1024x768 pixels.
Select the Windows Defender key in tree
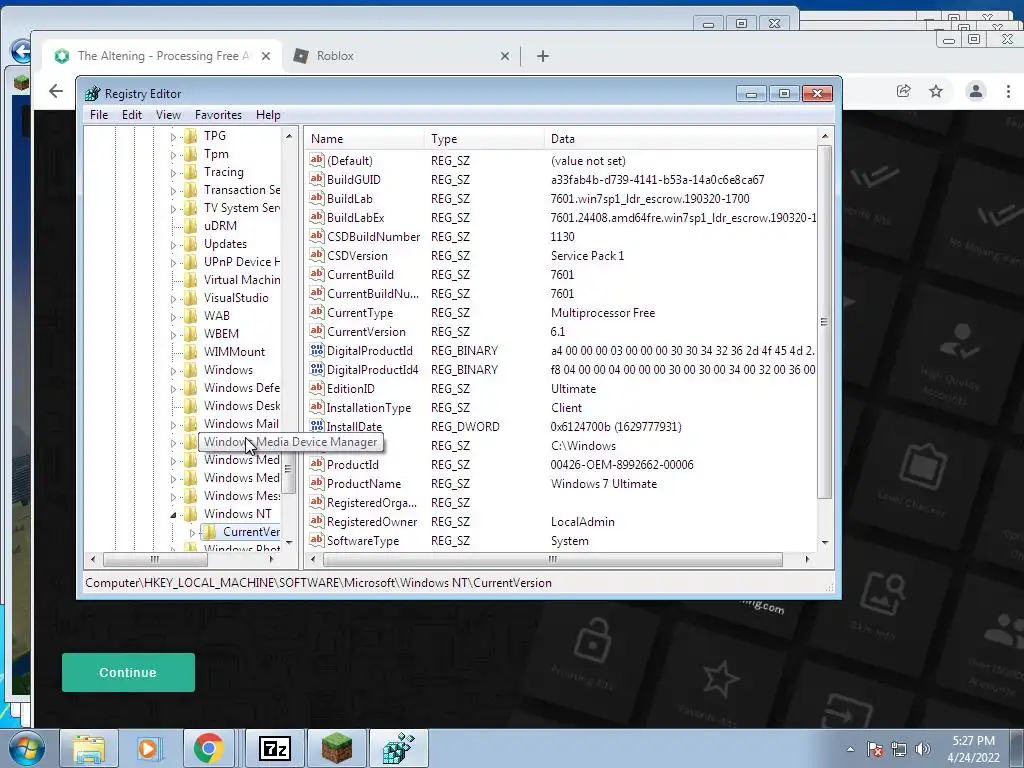tap(242, 388)
